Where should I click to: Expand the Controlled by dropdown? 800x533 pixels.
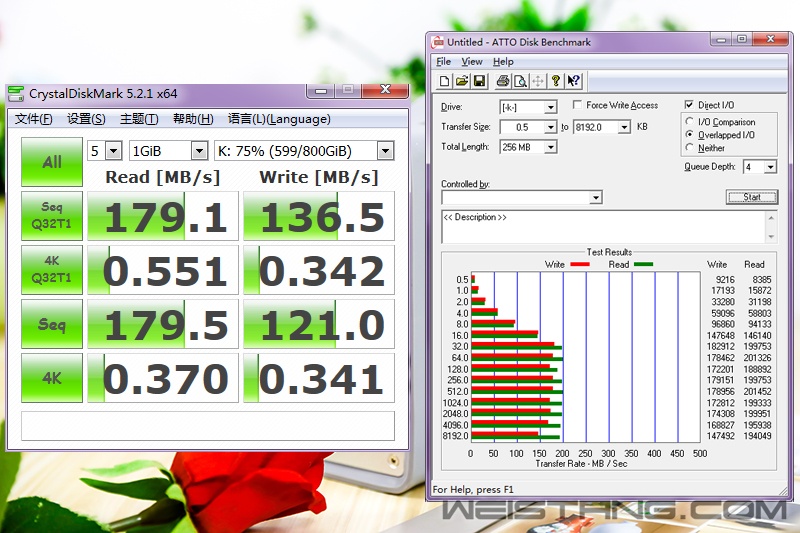[595, 197]
